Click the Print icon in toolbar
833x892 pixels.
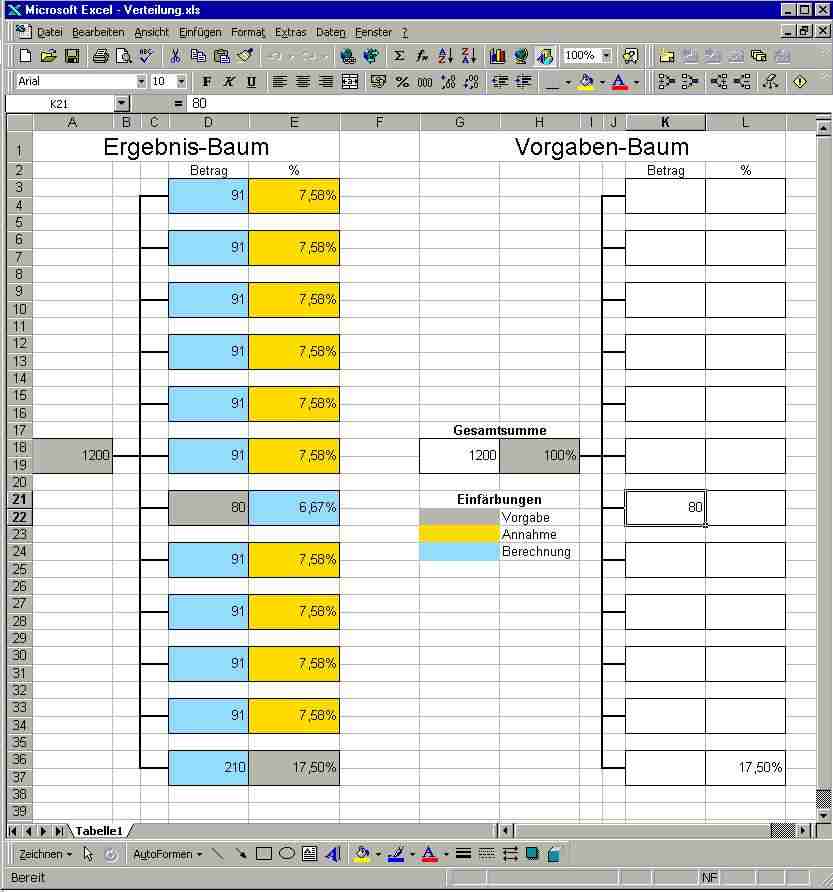pos(100,56)
